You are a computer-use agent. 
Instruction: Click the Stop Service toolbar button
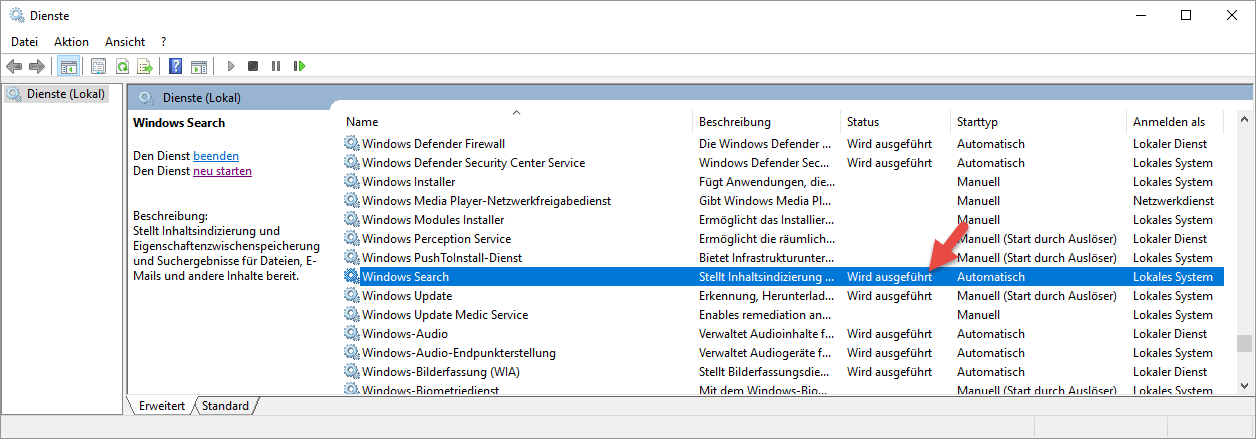coord(253,66)
